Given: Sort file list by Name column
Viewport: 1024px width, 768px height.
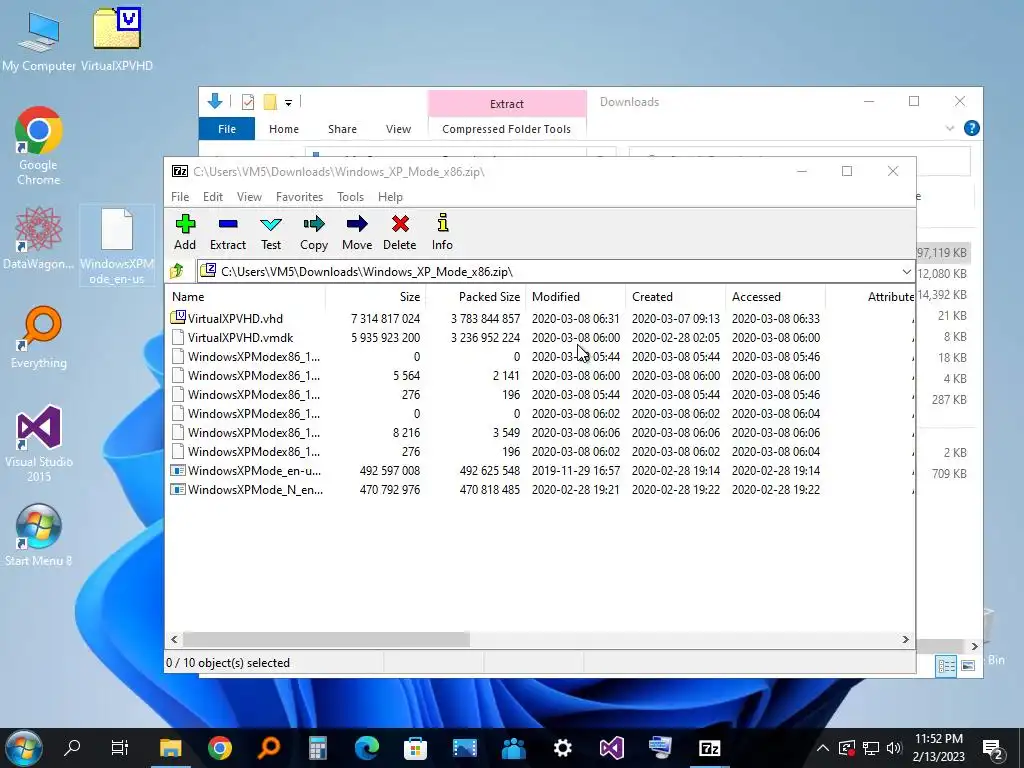Looking at the screenshot, I should (x=246, y=296).
